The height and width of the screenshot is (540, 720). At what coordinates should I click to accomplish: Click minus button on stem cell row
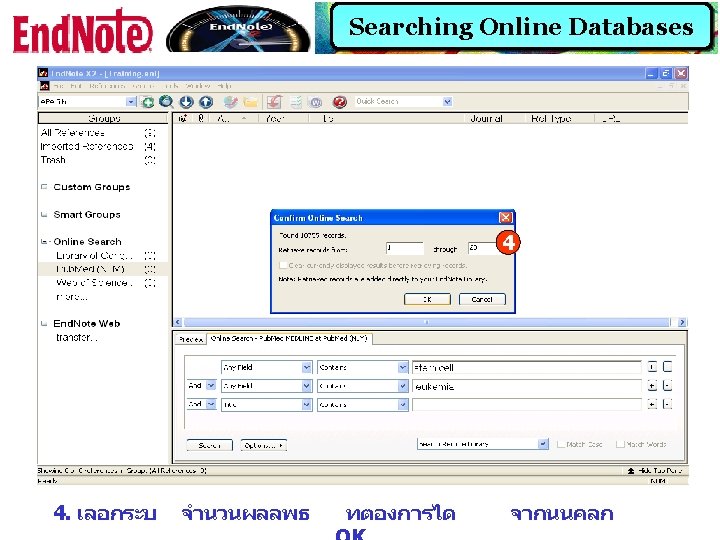coord(668,367)
